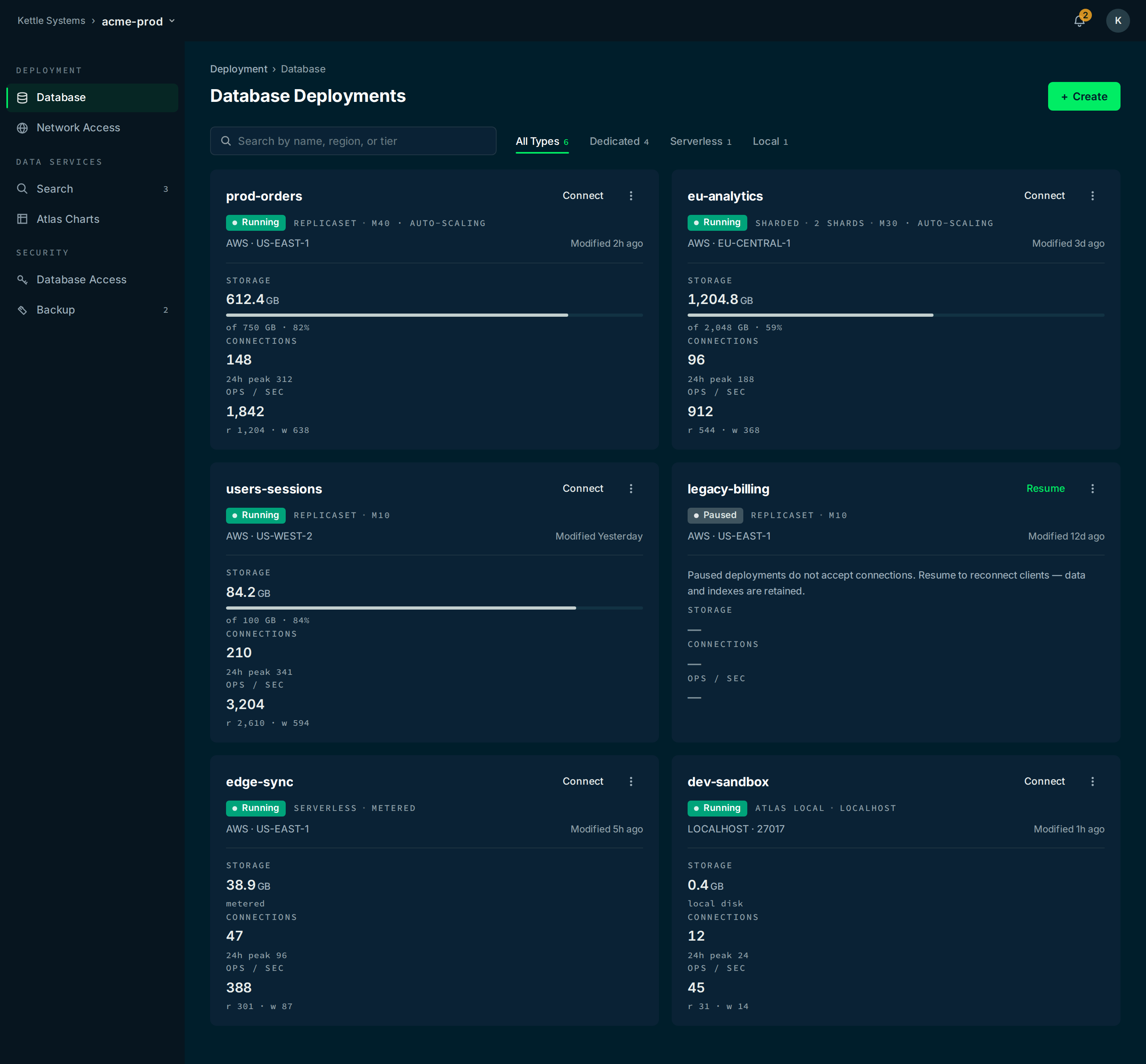Open eu-analytics more options menu
This screenshot has height=1064, width=1146.
pyautogui.click(x=1092, y=196)
